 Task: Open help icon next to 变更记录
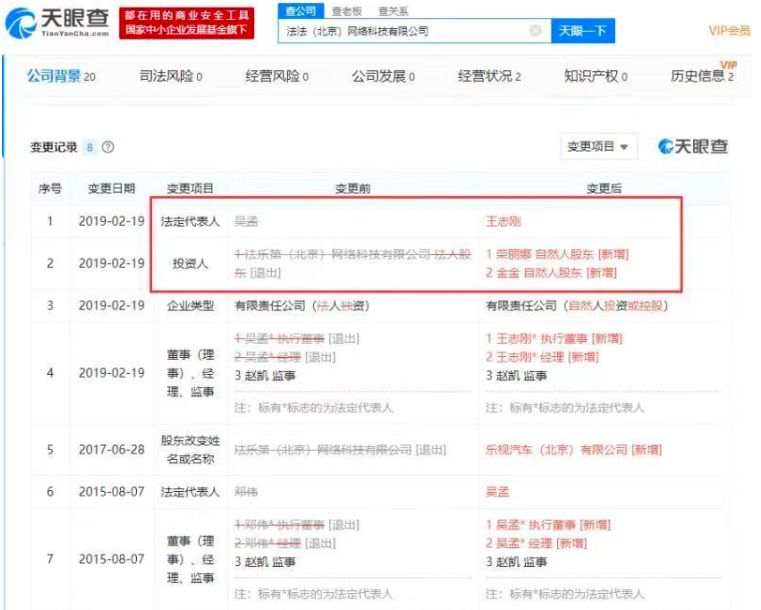108,147
